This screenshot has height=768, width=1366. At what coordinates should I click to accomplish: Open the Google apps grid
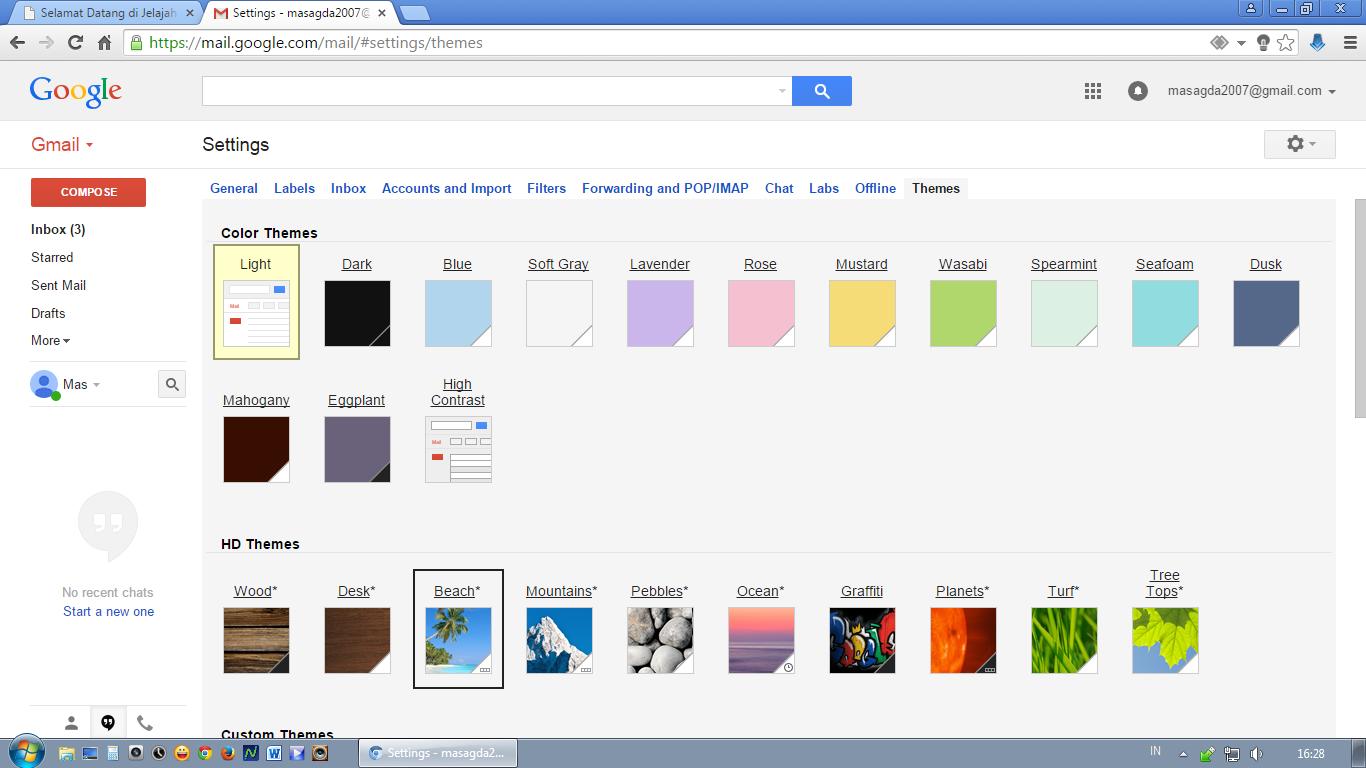tap(1093, 91)
